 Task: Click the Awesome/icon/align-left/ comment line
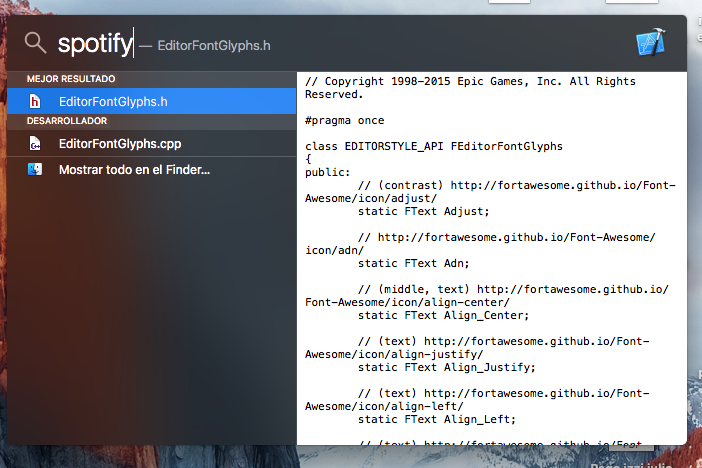pos(384,406)
